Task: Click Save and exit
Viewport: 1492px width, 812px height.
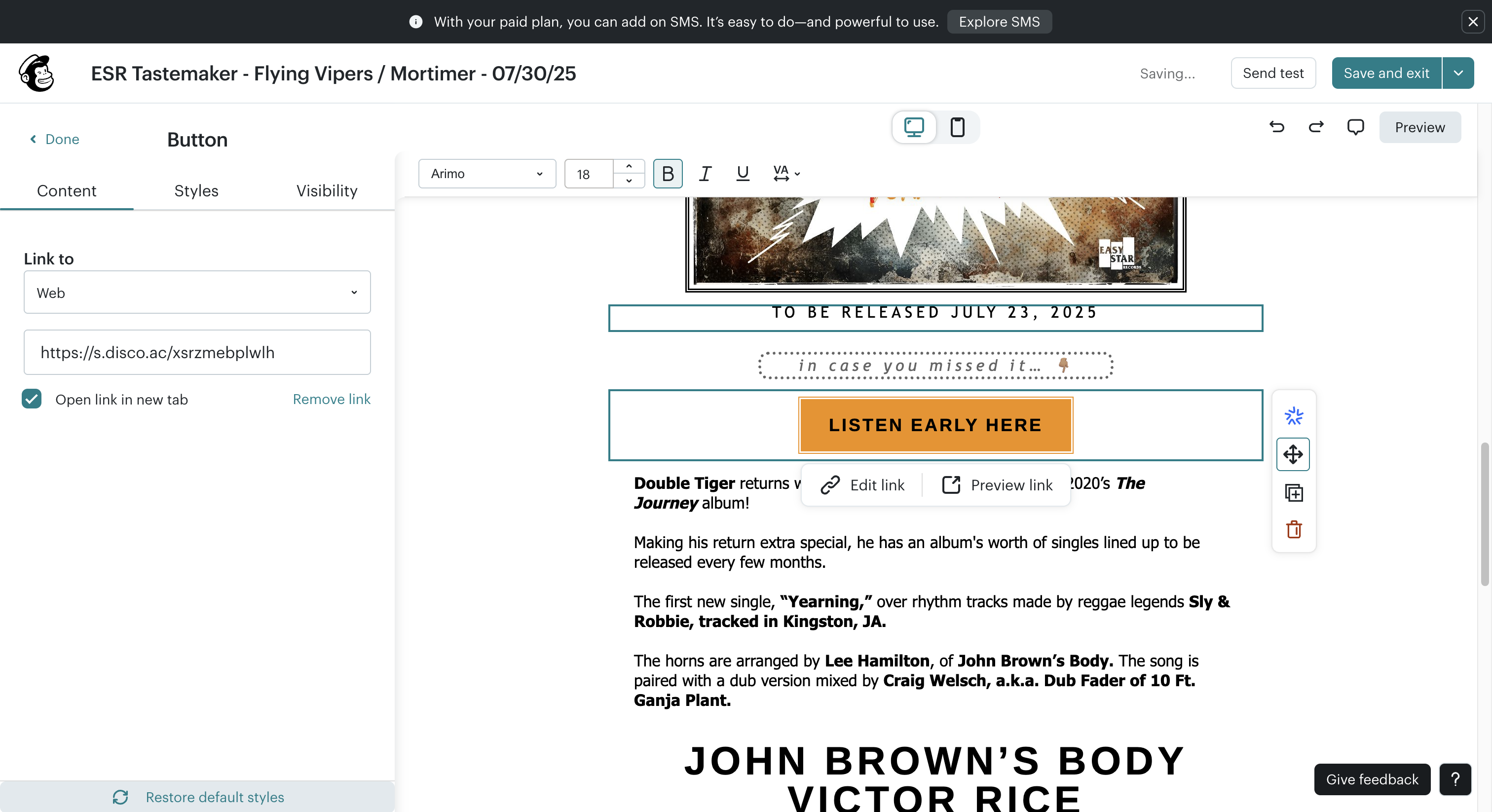Action: coord(1386,73)
